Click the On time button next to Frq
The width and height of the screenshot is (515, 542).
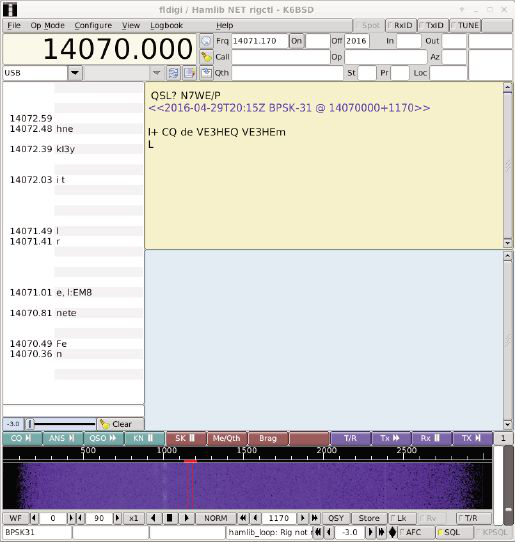[x=297, y=41]
